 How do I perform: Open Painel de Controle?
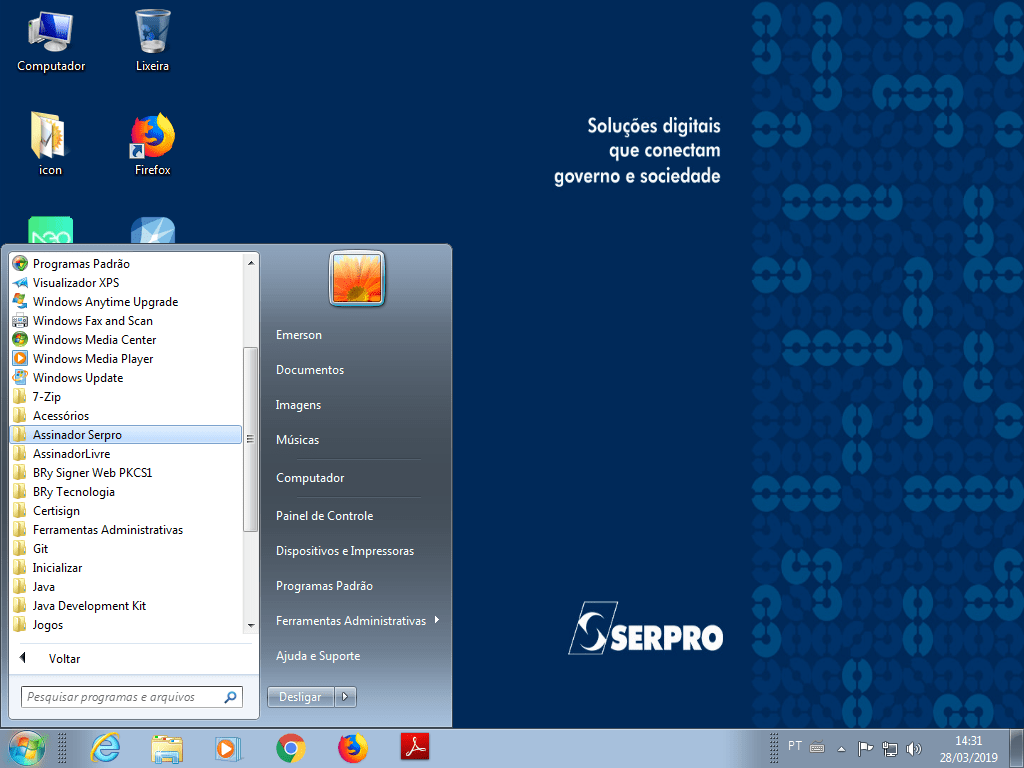click(324, 516)
